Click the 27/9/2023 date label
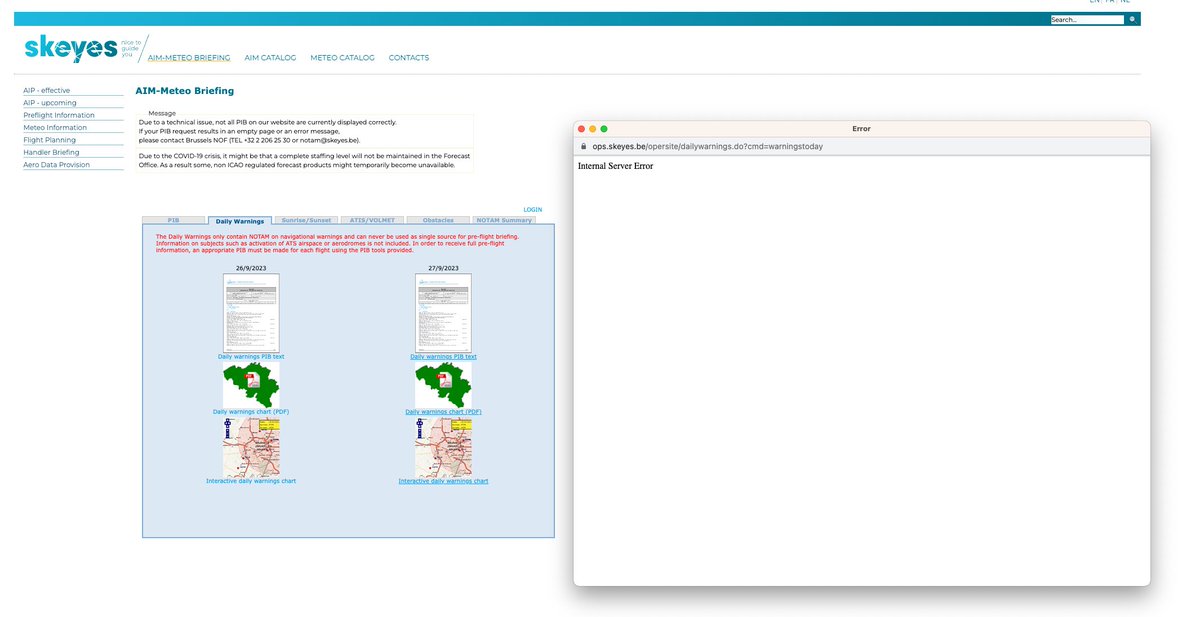The height and width of the screenshot is (617, 1200). (443, 269)
